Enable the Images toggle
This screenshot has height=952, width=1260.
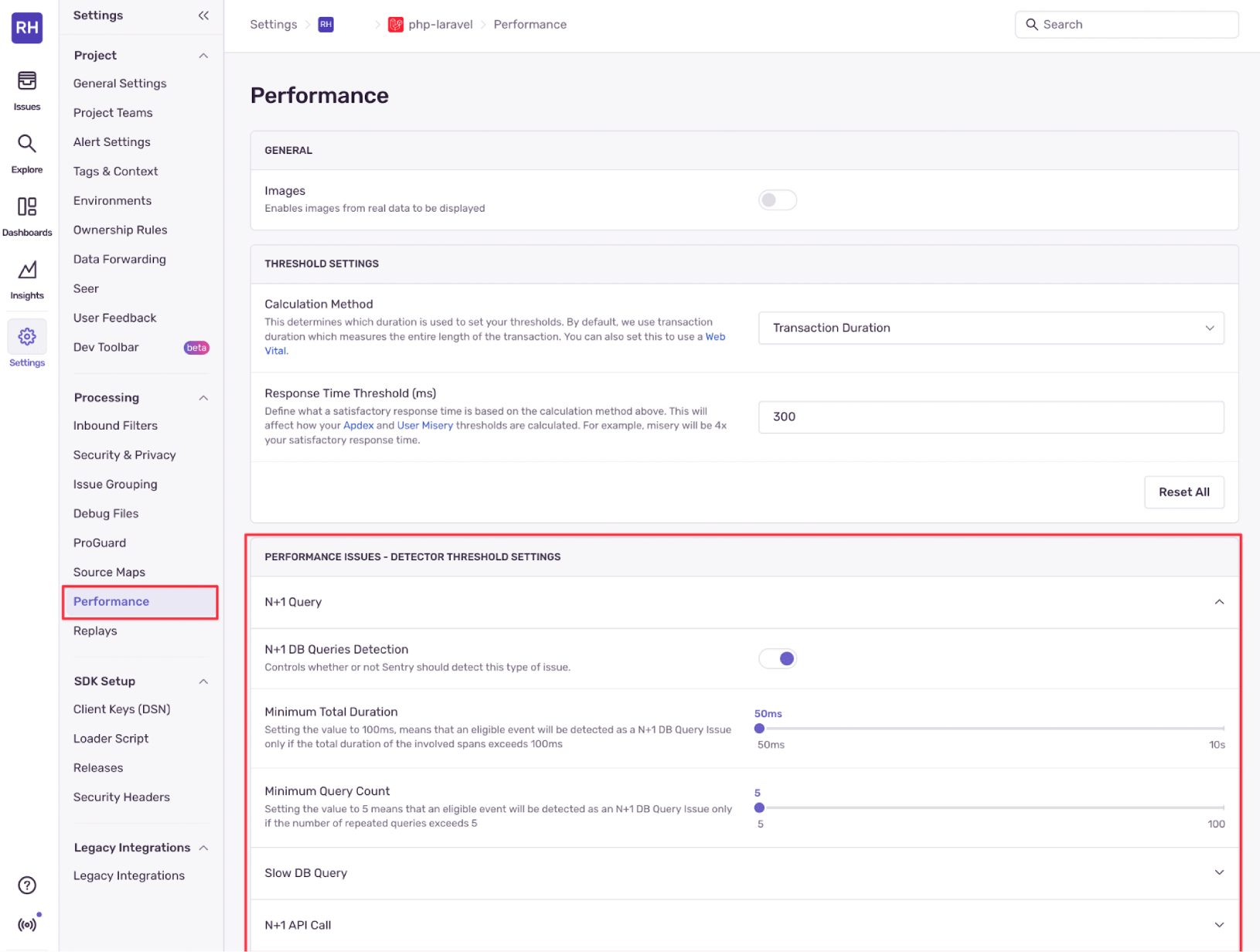(778, 200)
